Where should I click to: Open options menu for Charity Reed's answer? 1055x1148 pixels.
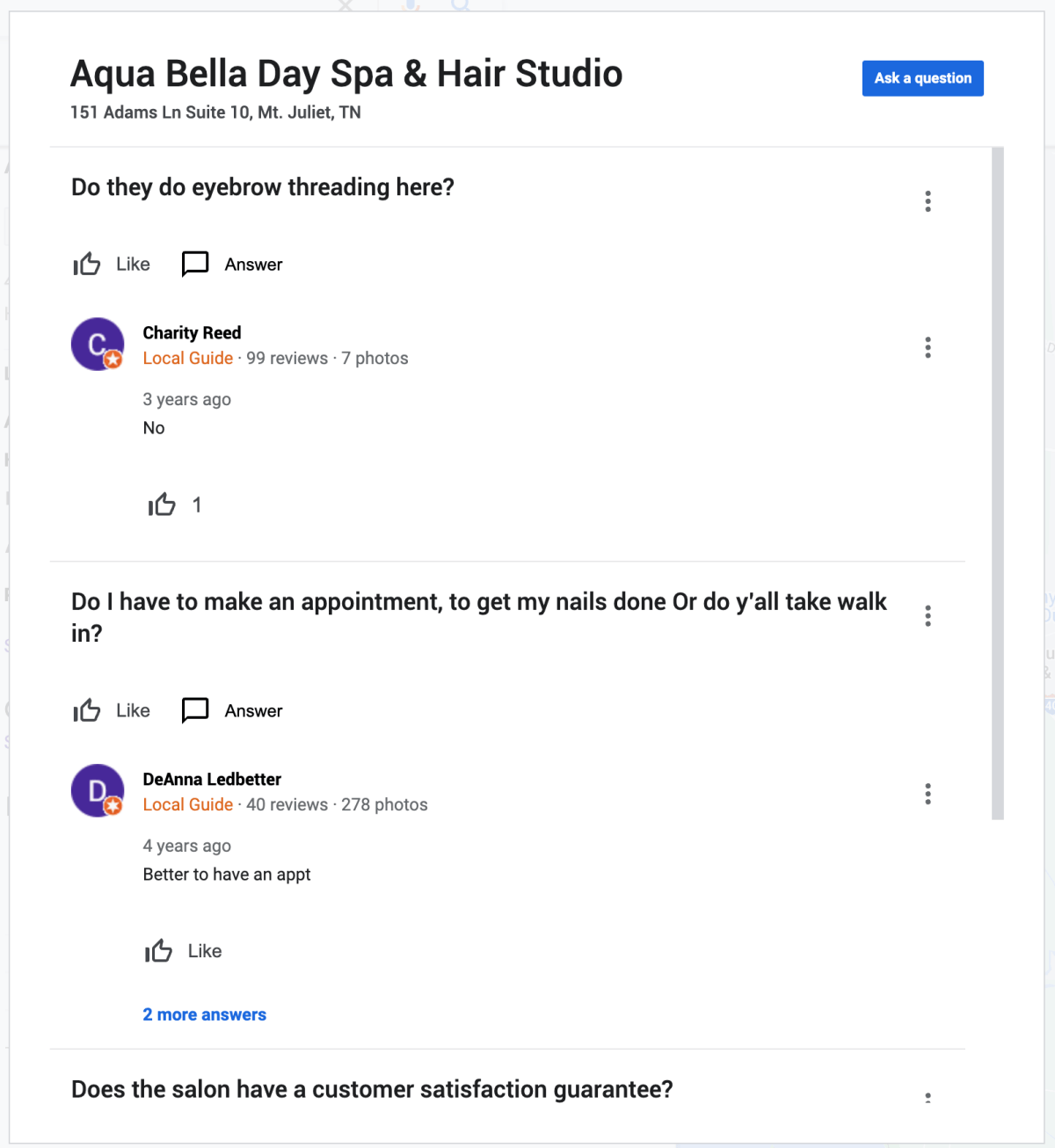click(928, 347)
